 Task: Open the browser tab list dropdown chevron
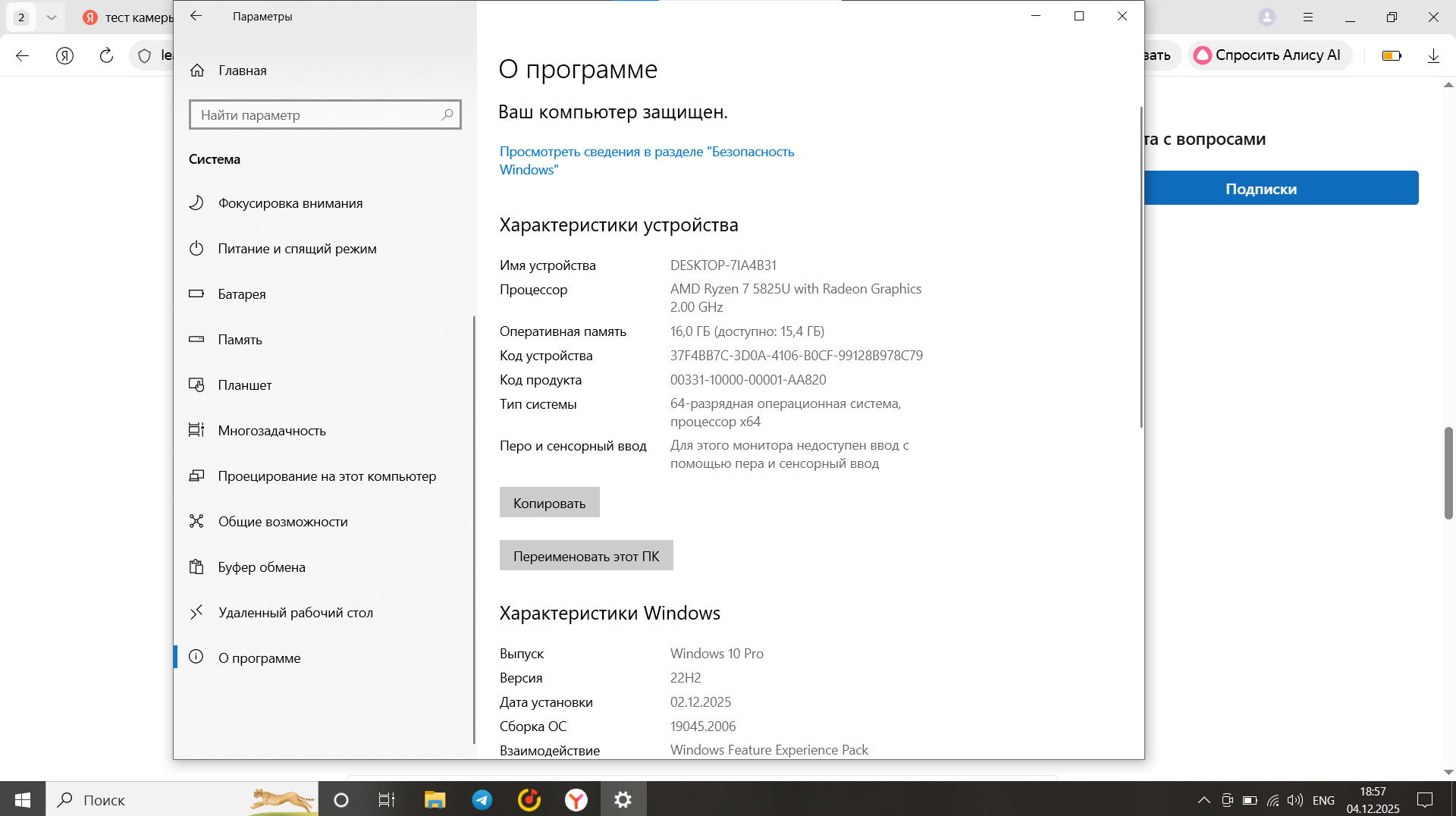tap(52, 17)
